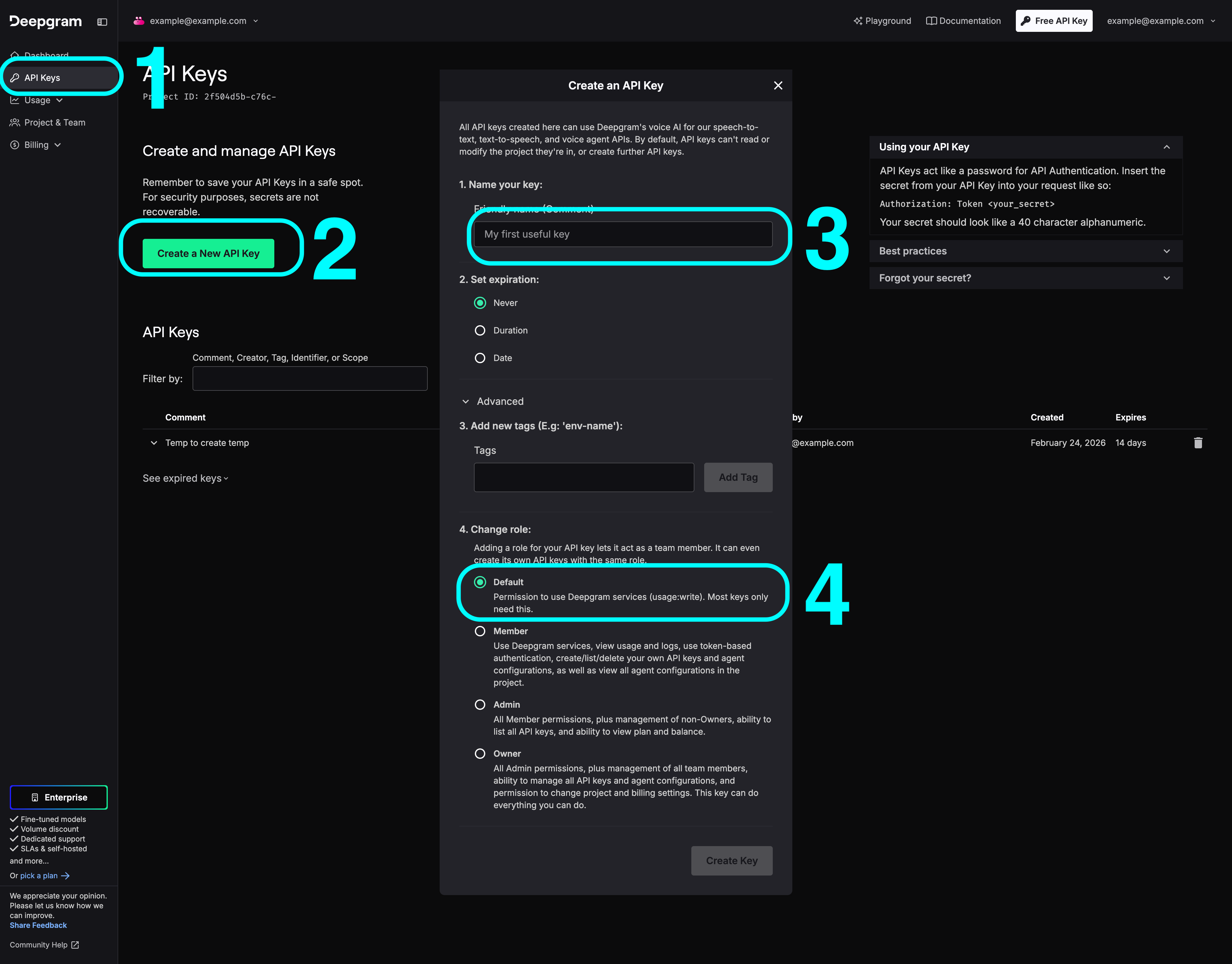Open the Usage sidebar menu
This screenshot has height=964, width=1232.
point(37,100)
